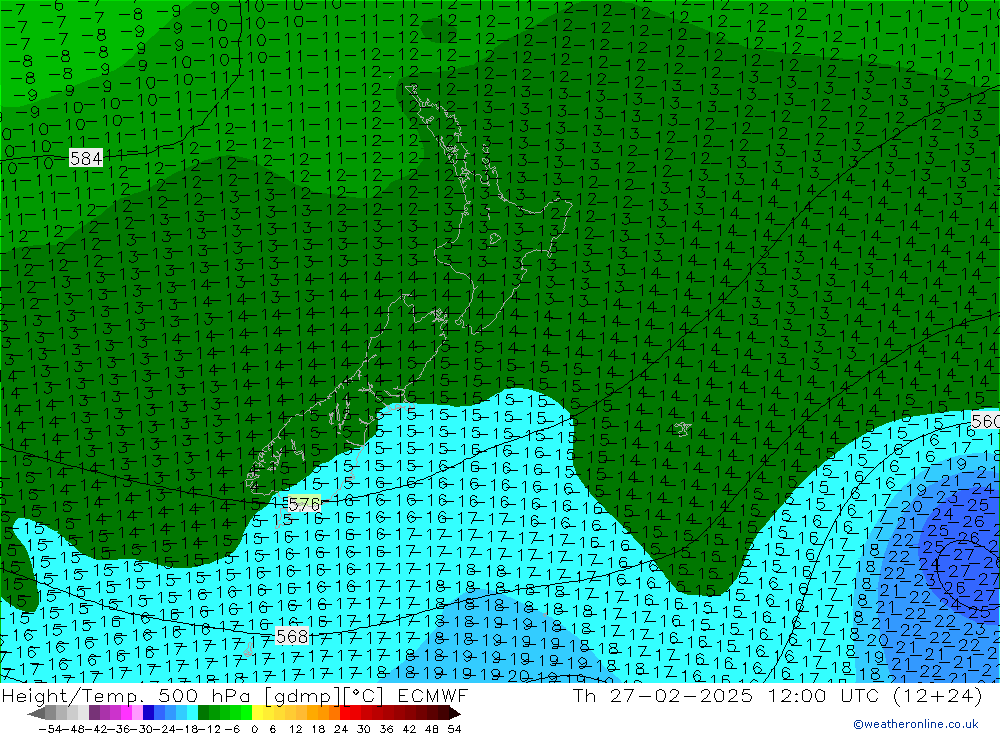
Task: Click the "Th 27-02-2025 12:00 UTC" timestamp
Action: [x=726, y=695]
